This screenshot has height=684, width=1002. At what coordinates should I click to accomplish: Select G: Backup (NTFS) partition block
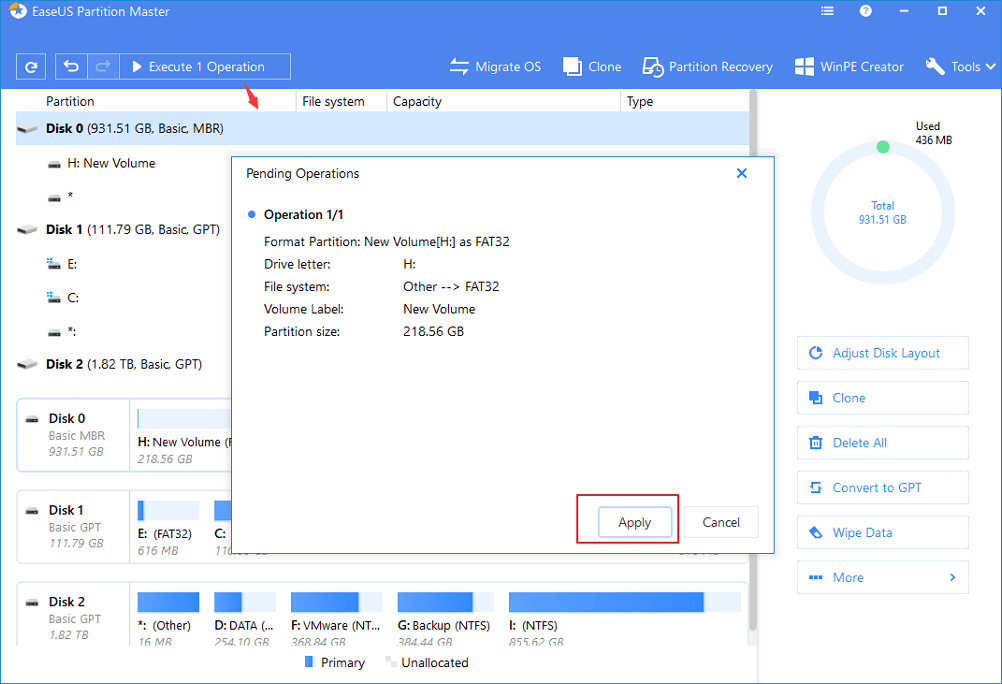445,619
